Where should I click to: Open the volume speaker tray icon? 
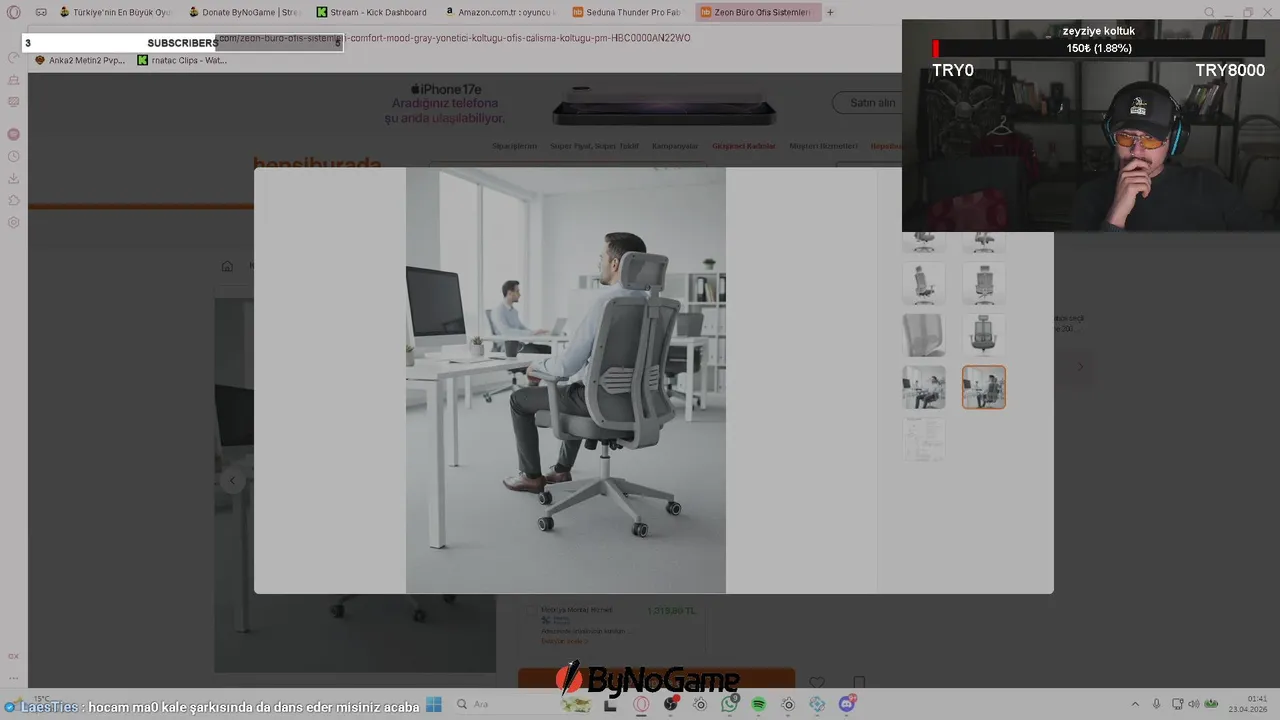(1194, 704)
